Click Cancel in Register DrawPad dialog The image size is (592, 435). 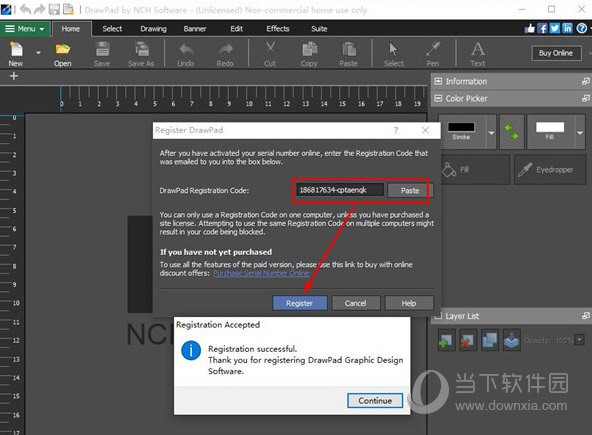(356, 303)
